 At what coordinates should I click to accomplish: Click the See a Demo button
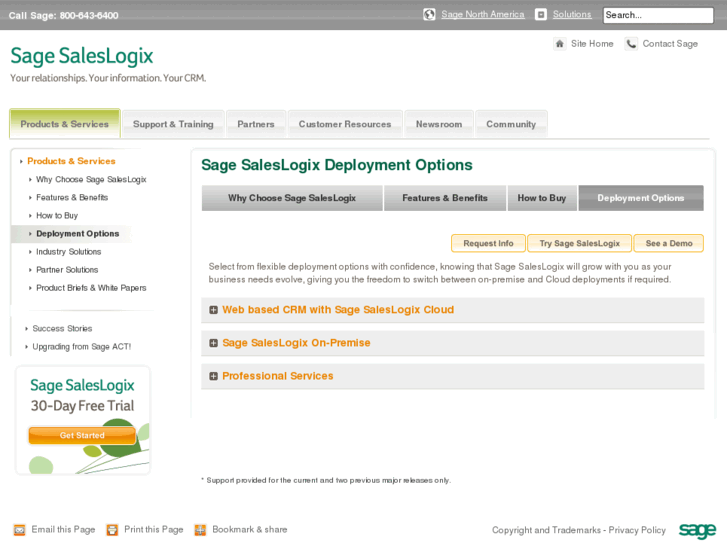pos(669,244)
